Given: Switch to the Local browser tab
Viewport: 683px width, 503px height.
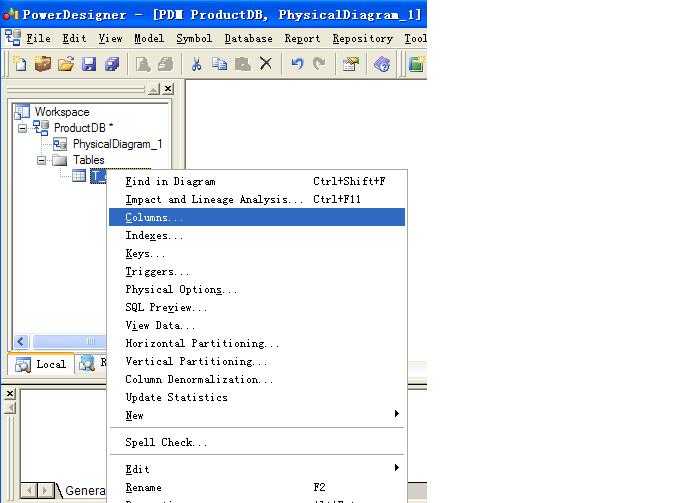Looking at the screenshot, I should pyautogui.click(x=41, y=364).
